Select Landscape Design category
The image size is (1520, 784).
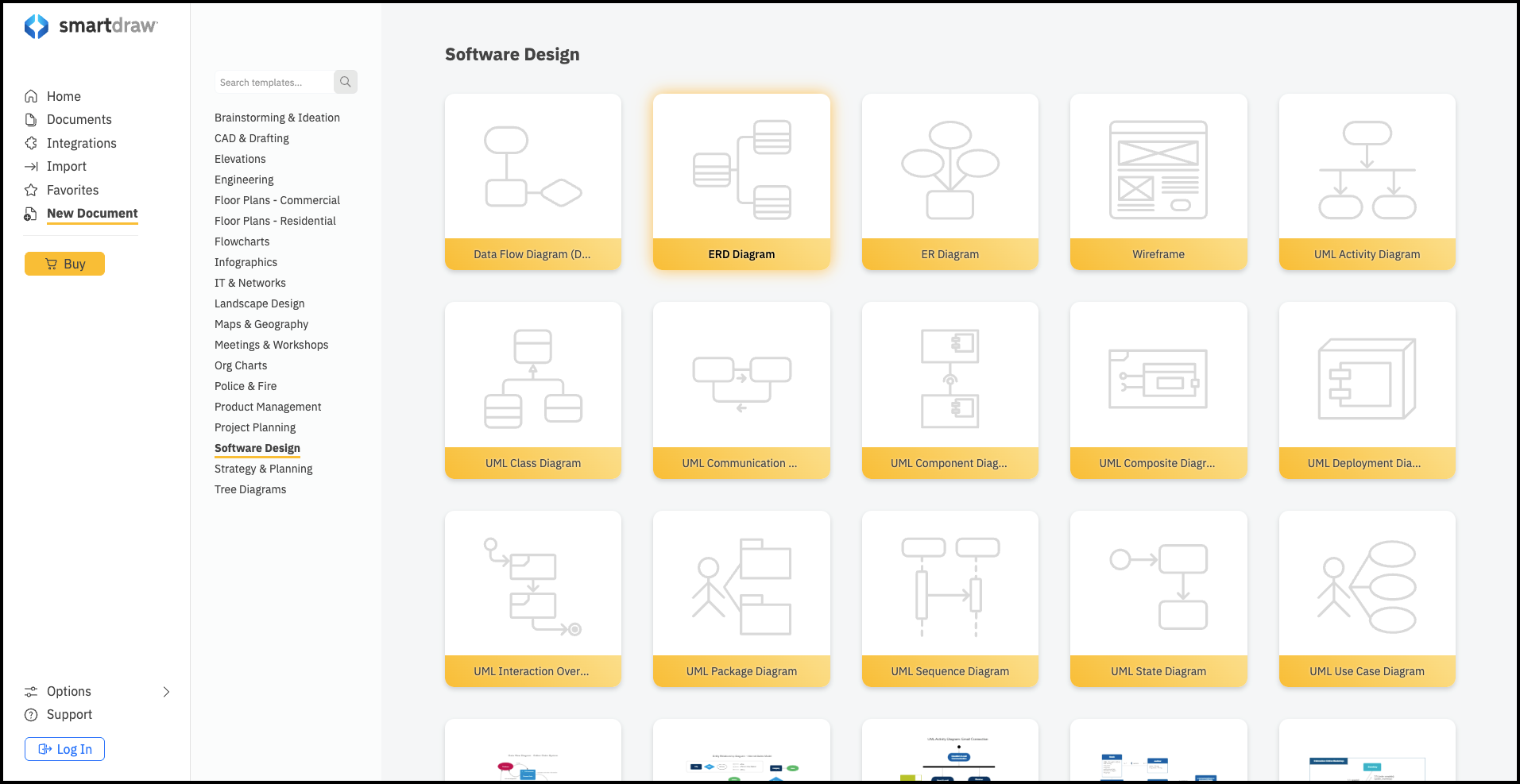pyautogui.click(x=260, y=303)
